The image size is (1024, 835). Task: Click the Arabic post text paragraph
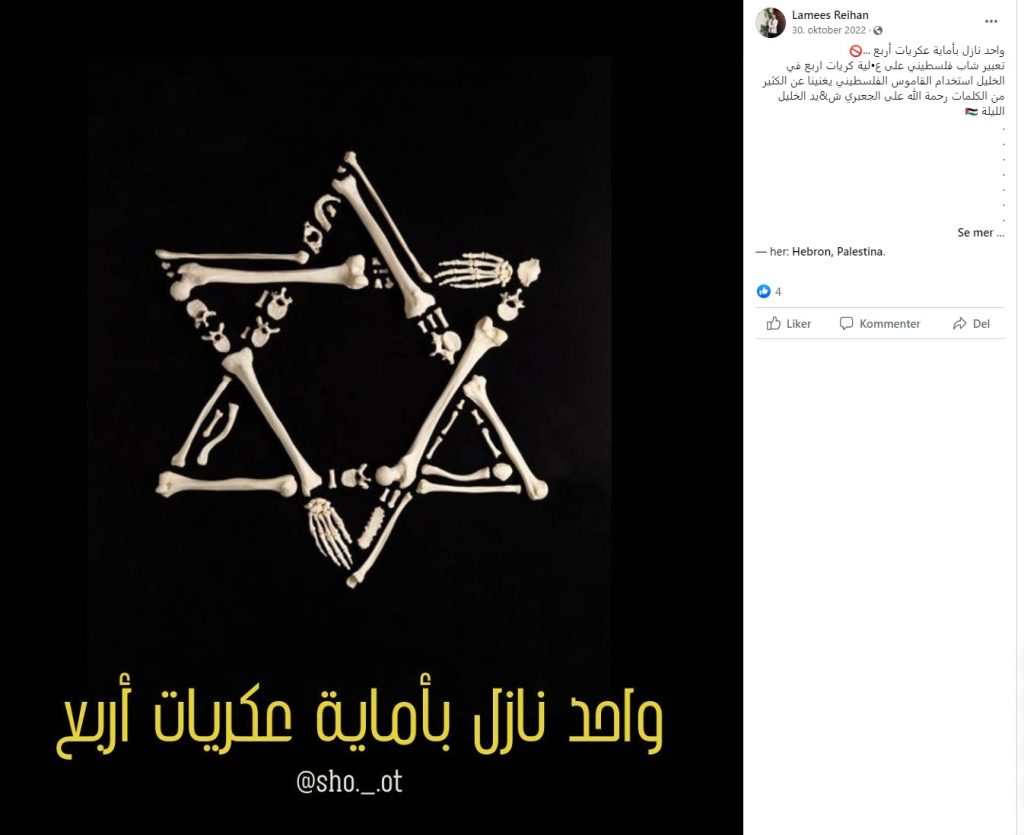(883, 81)
